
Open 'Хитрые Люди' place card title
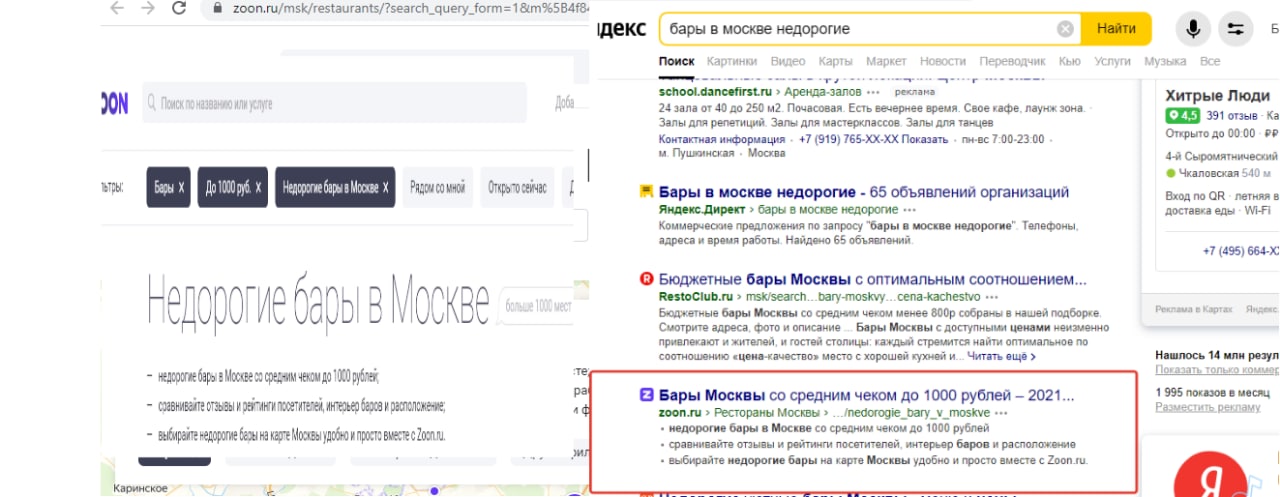tap(1218, 96)
